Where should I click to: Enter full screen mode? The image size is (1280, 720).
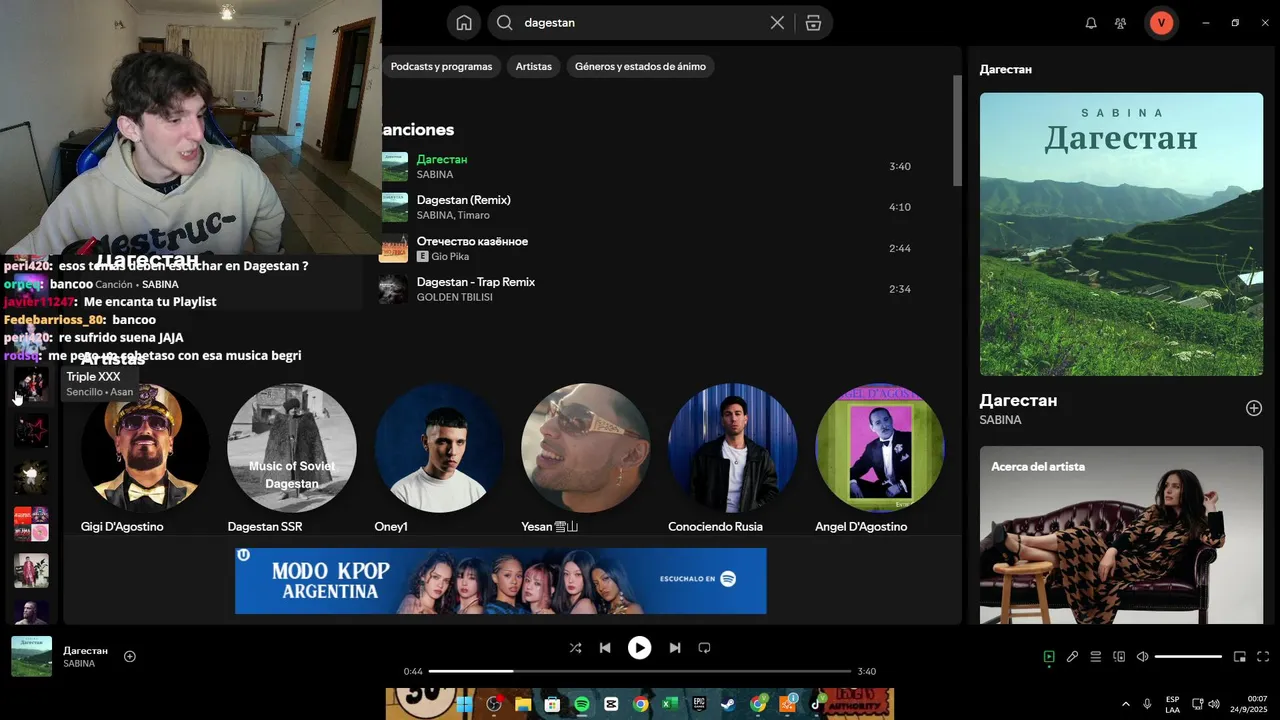[x=1263, y=657]
